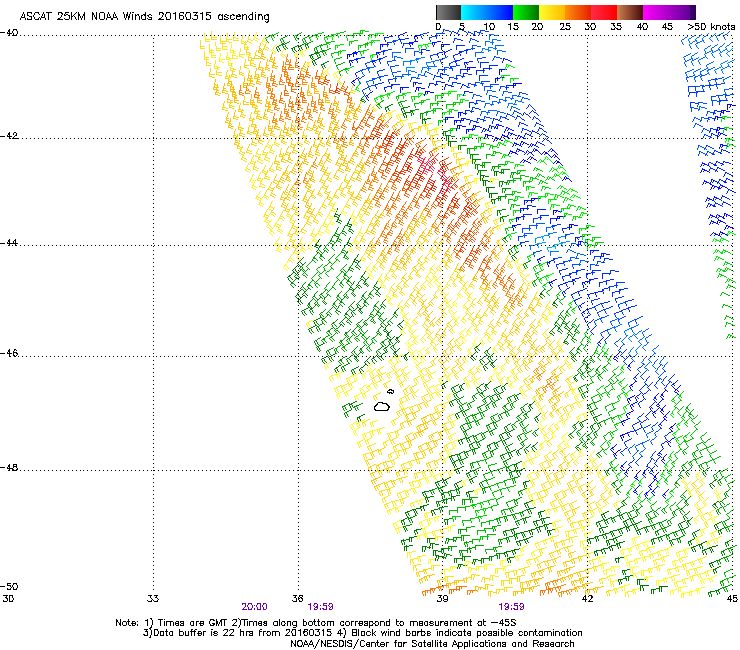Click the -46 latitude axis label
The height and width of the screenshot is (650, 740).
click(9, 354)
